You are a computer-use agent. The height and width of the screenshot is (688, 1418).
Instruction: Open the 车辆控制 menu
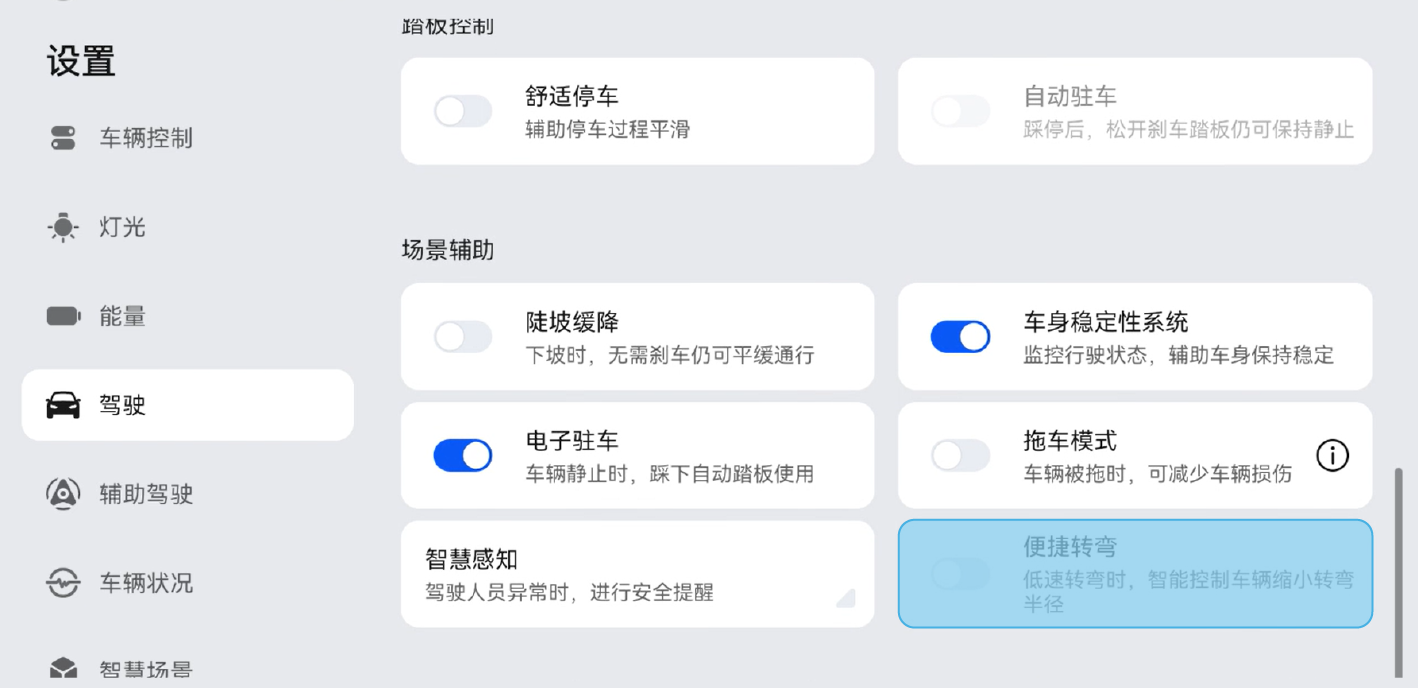click(146, 138)
